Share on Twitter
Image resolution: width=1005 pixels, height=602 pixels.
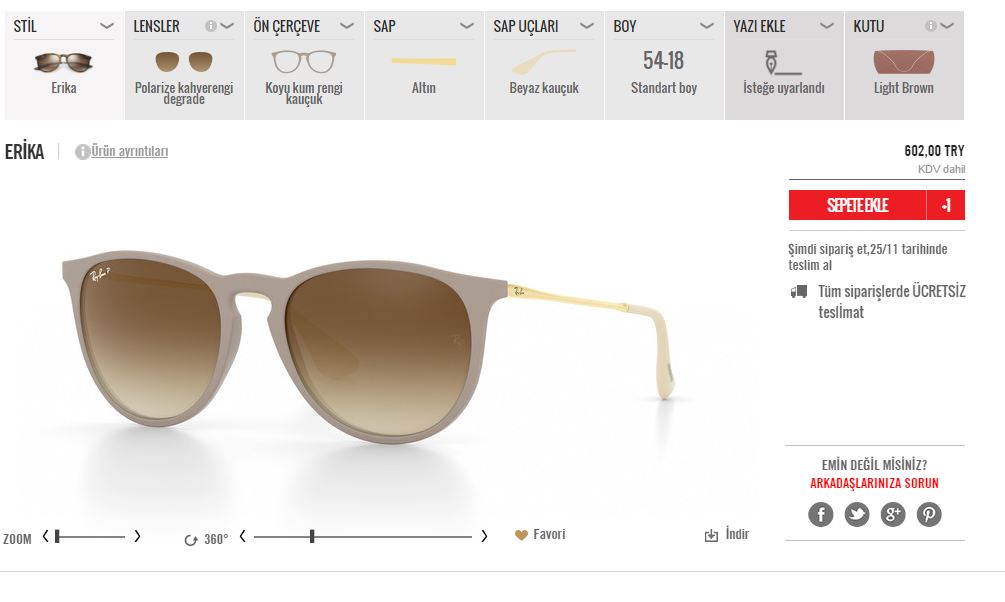[x=857, y=514]
